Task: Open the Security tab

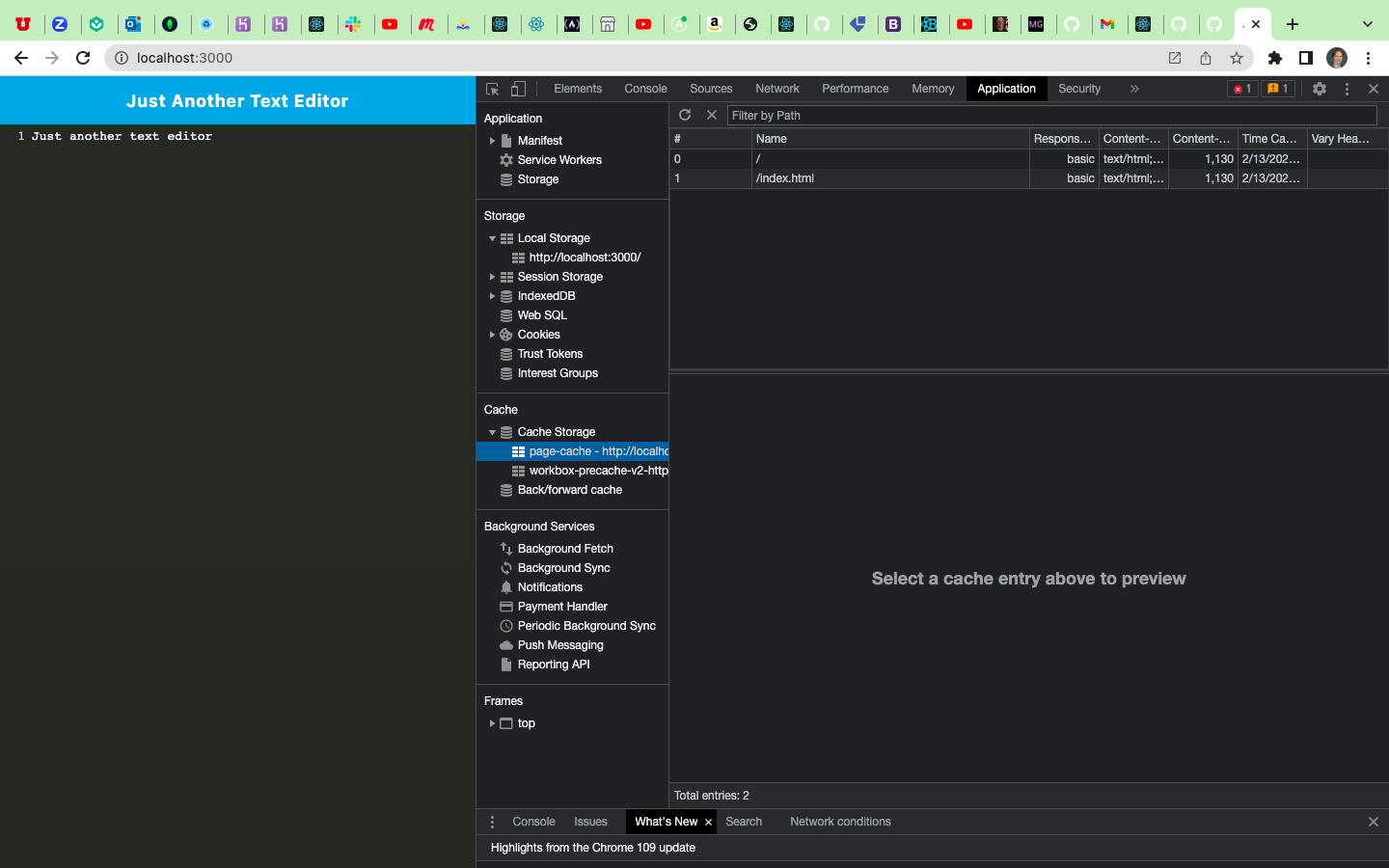Action: tap(1079, 89)
